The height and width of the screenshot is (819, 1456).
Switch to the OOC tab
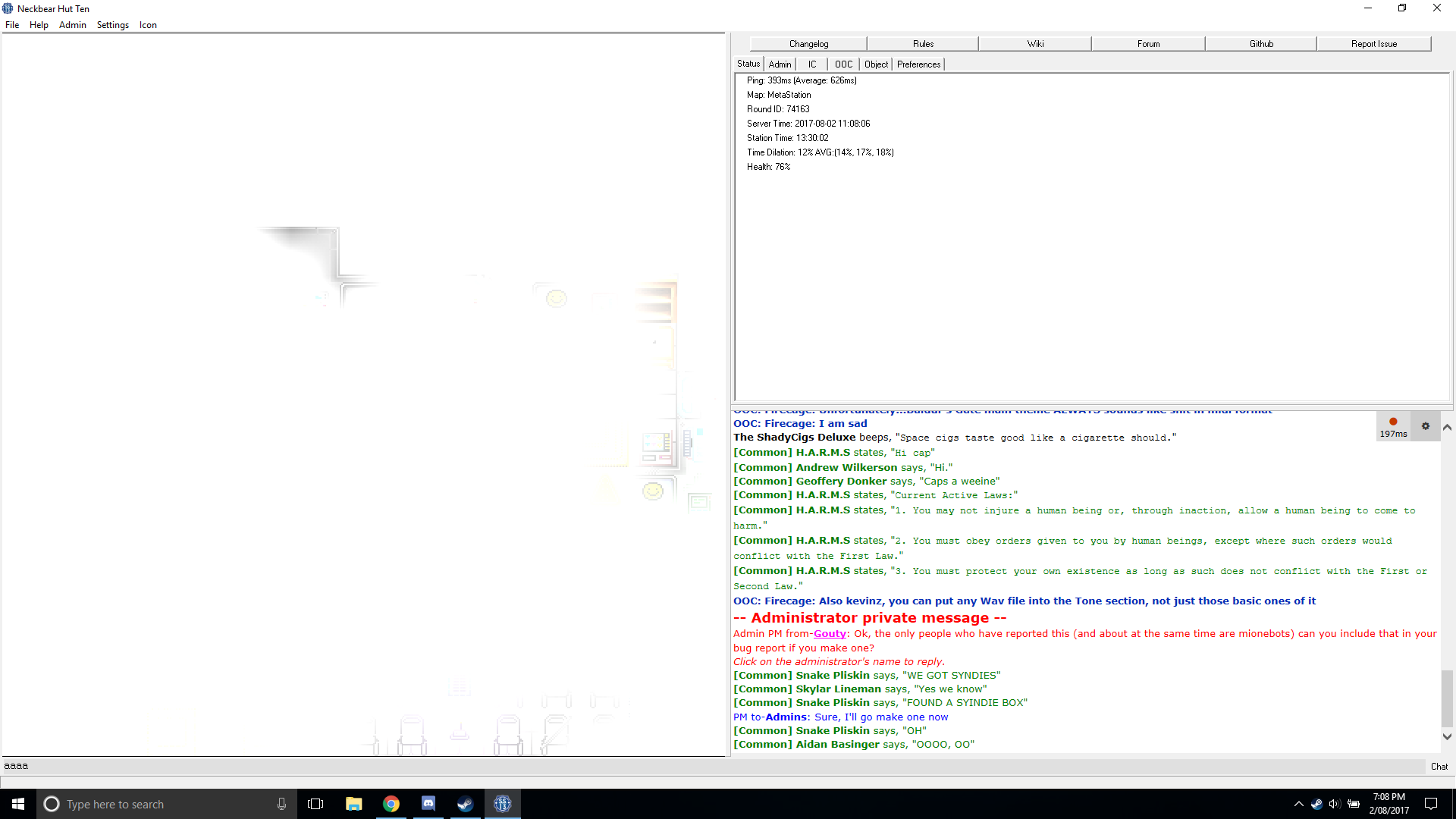tap(843, 64)
